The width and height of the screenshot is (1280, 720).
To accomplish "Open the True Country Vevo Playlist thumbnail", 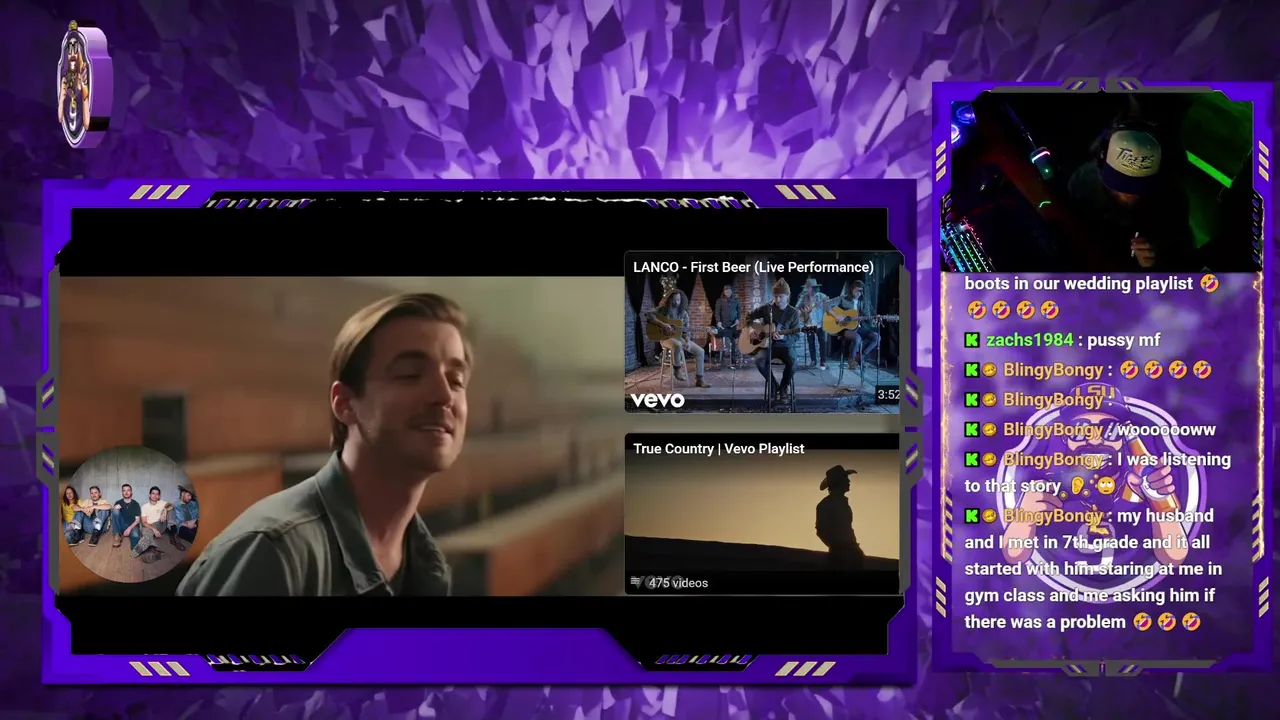I will 762,514.
